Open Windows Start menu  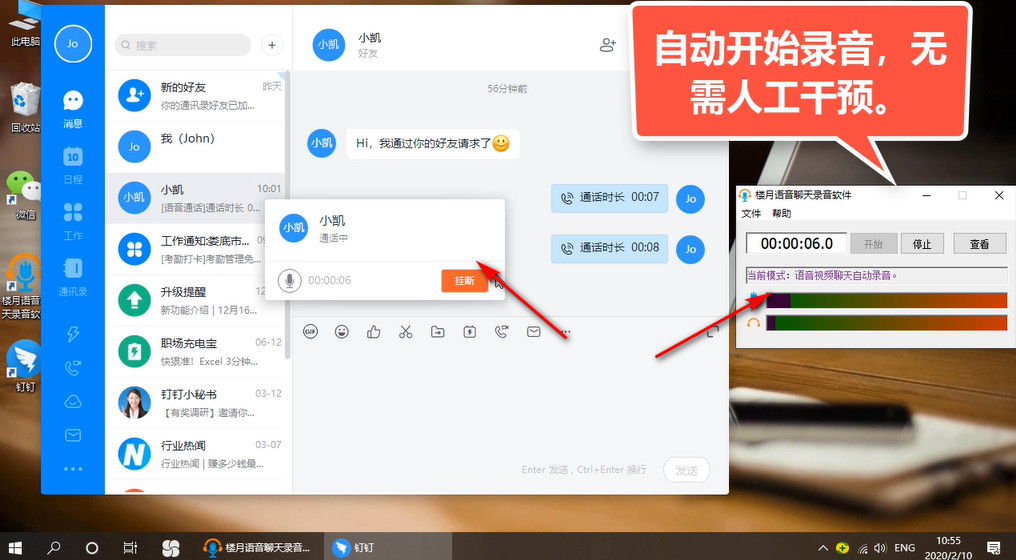point(15,548)
